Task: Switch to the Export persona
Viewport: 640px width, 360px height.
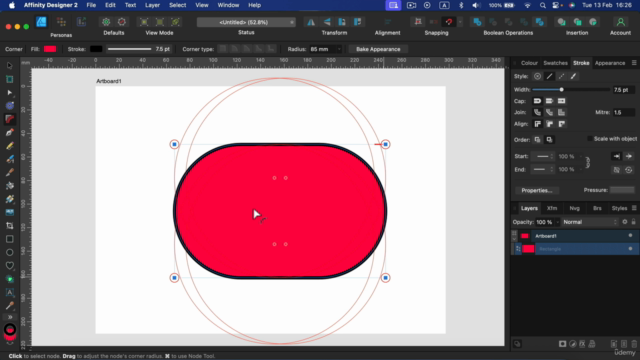Action: pos(81,22)
